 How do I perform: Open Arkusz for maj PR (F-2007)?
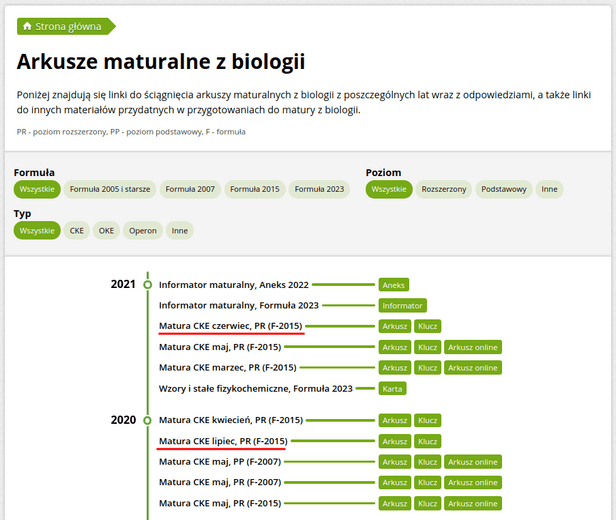tap(395, 483)
